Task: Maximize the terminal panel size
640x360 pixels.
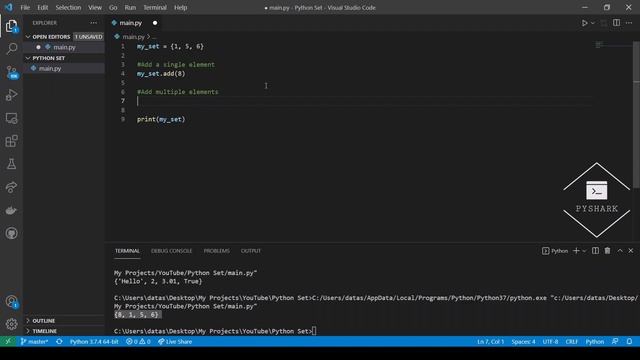Action: (x=620, y=251)
